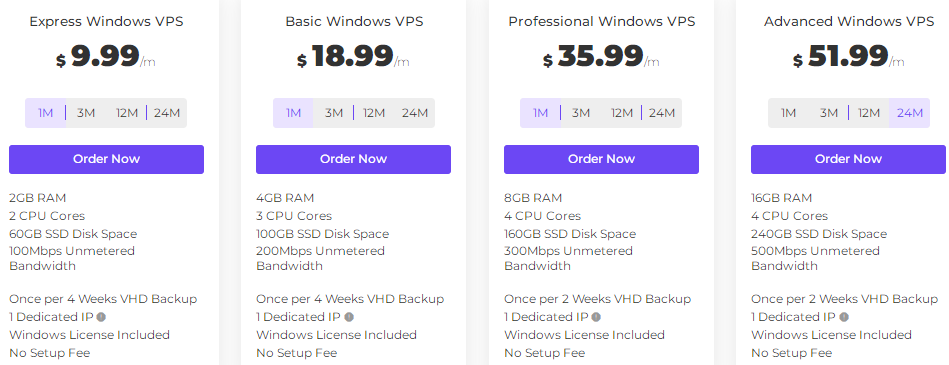Switch Professional Windows VPS to 3M term

pos(581,113)
